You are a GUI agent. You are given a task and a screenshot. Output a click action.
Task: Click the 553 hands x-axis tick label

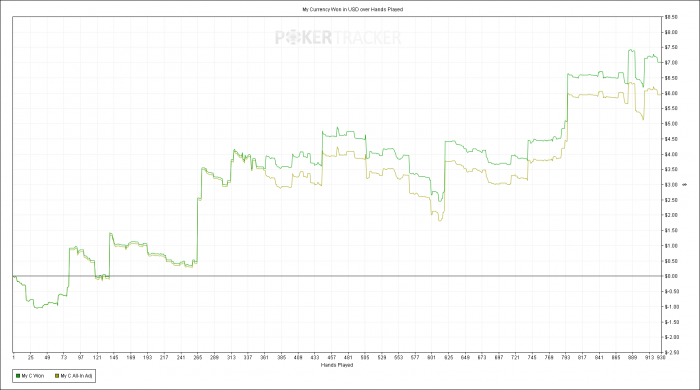pyautogui.click(x=398, y=358)
